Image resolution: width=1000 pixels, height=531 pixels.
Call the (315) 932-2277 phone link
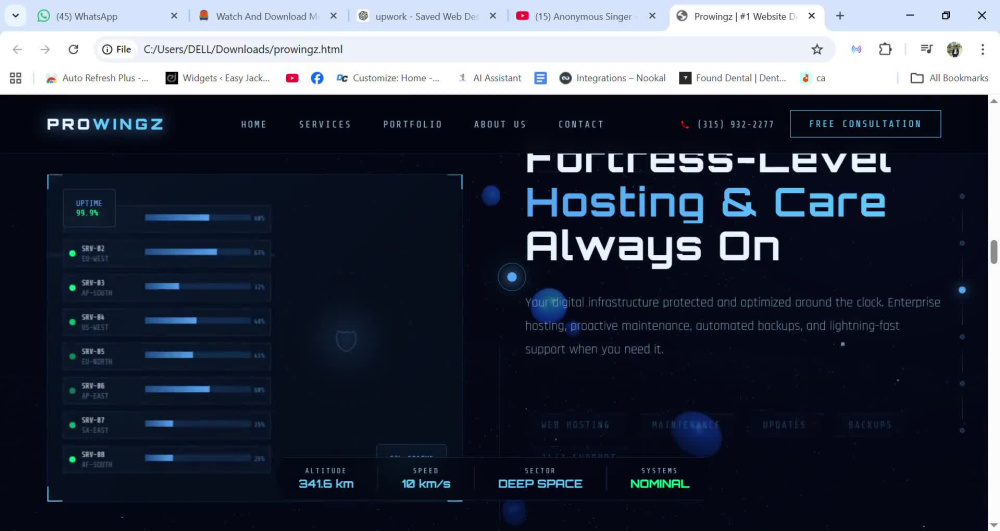coord(728,124)
